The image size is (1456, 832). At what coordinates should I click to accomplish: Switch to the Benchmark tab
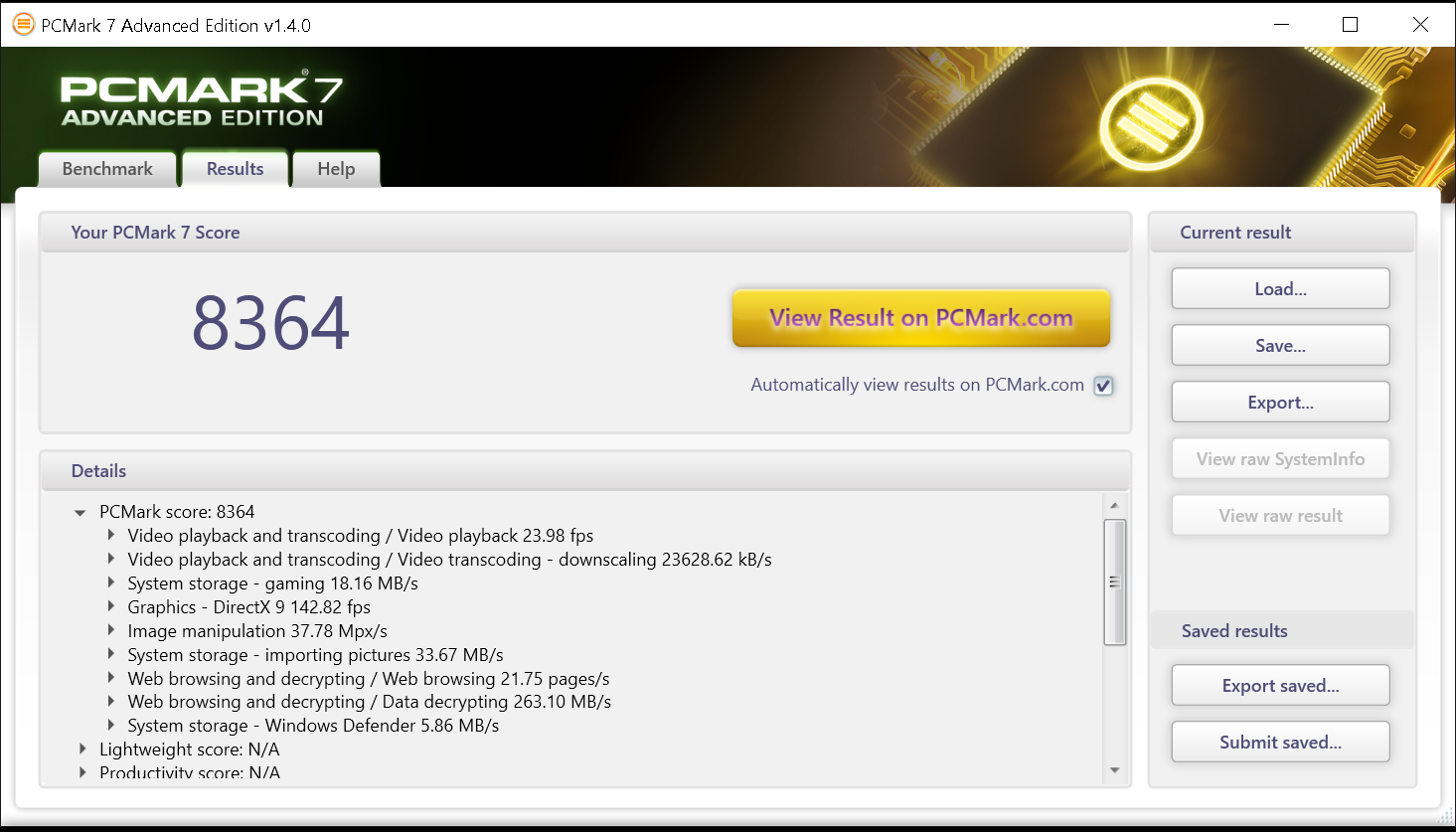pos(107,169)
